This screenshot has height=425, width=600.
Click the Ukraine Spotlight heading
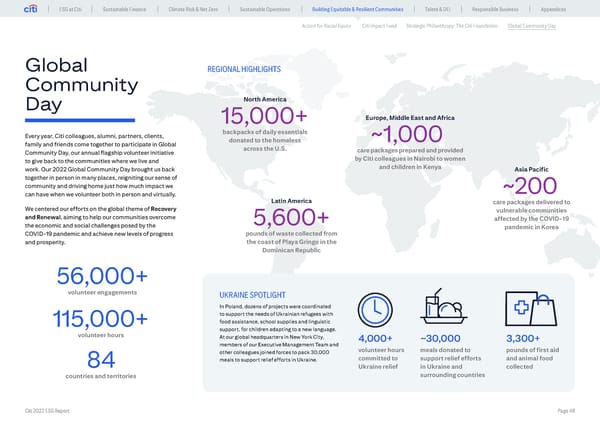(247, 295)
